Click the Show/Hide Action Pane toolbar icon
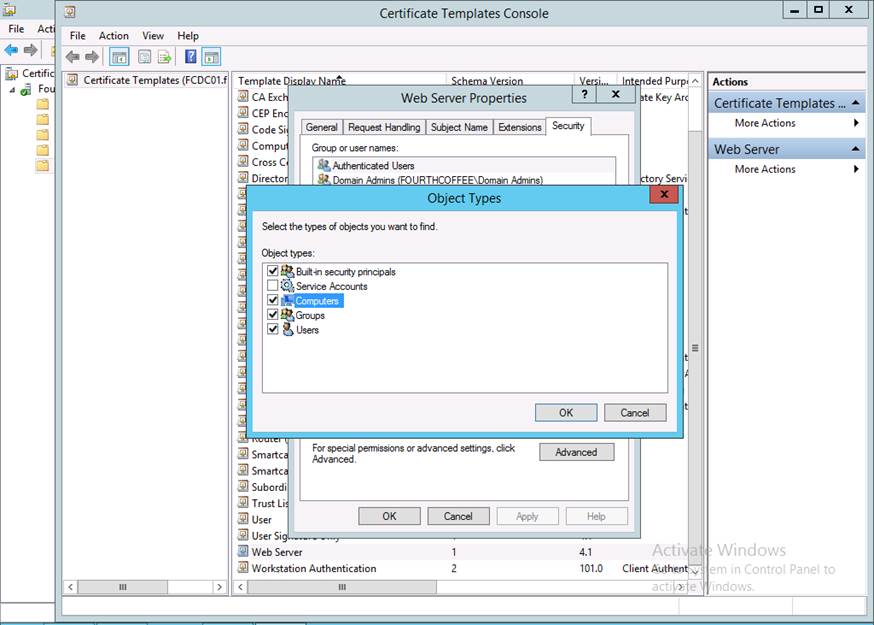874x625 pixels. coord(211,57)
